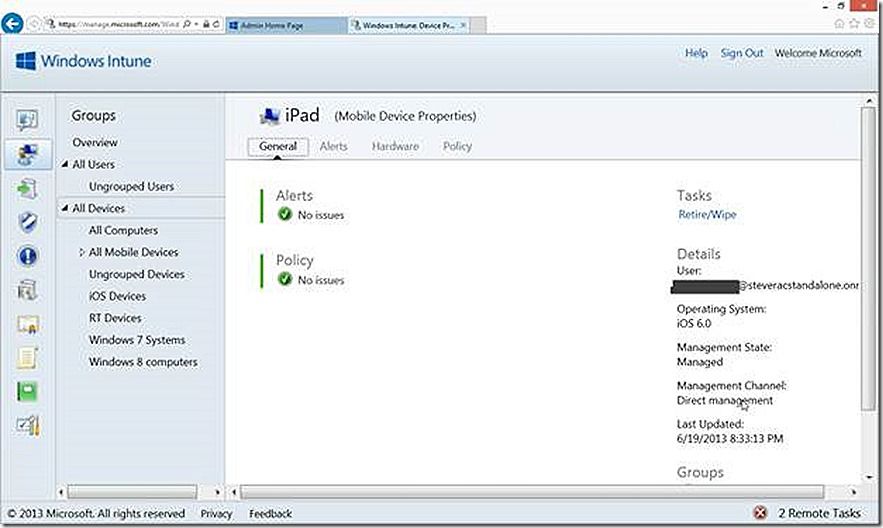Screen dimensions: 883x528
Task: Open the Updates workspace icon
Action: click(x=27, y=189)
